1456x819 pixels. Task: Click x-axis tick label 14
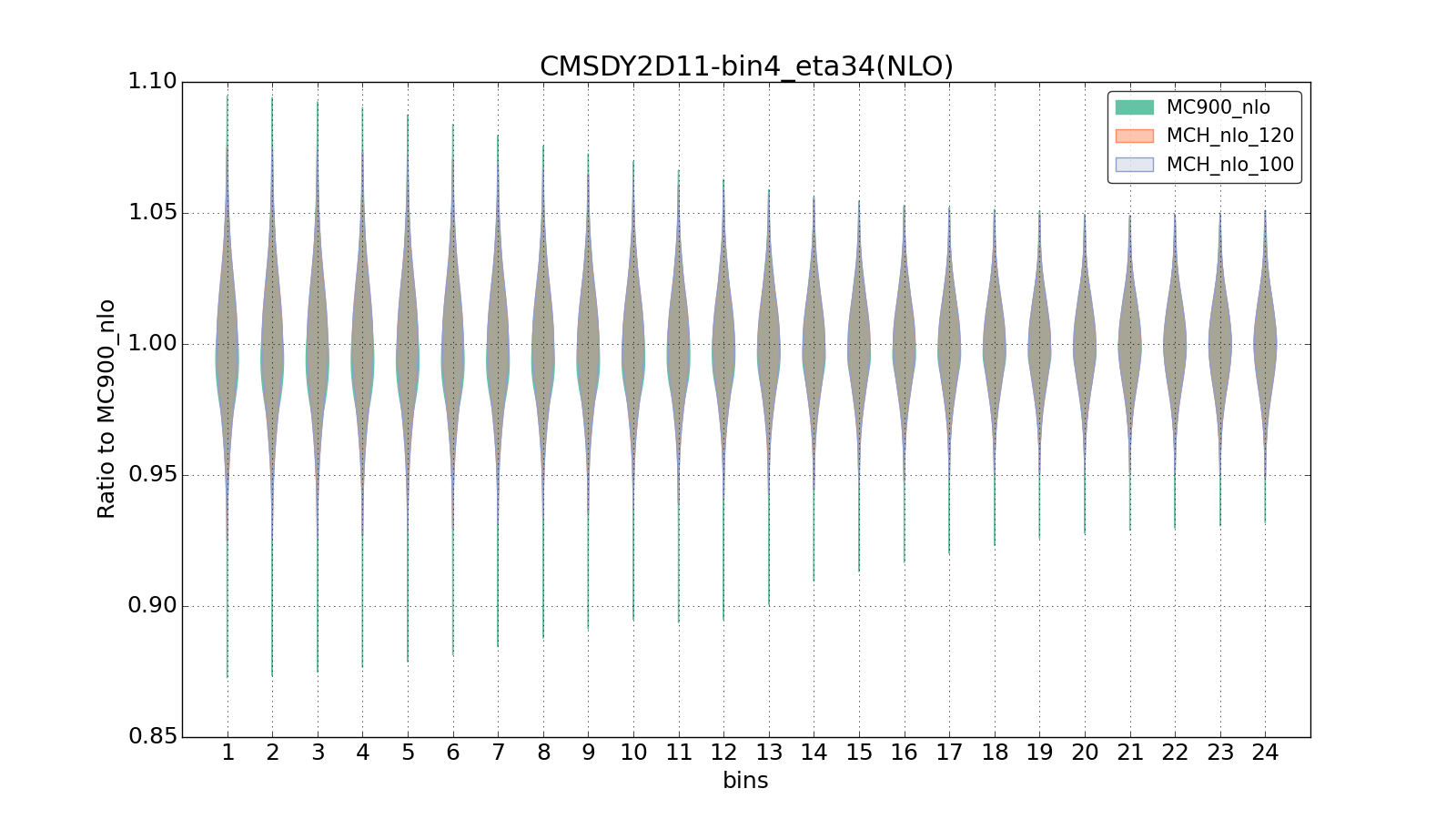[814, 753]
